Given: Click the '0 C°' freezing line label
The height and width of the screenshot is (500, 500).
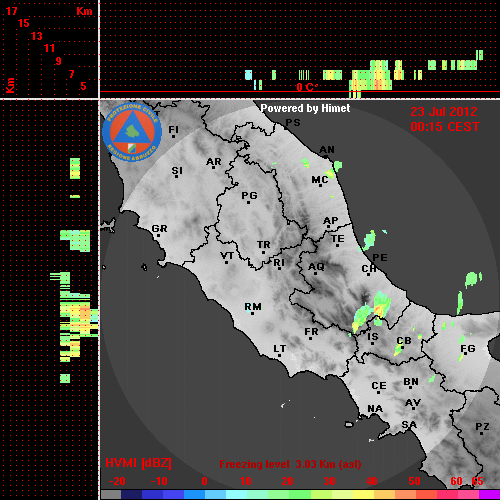Looking at the screenshot, I should pos(307,87).
